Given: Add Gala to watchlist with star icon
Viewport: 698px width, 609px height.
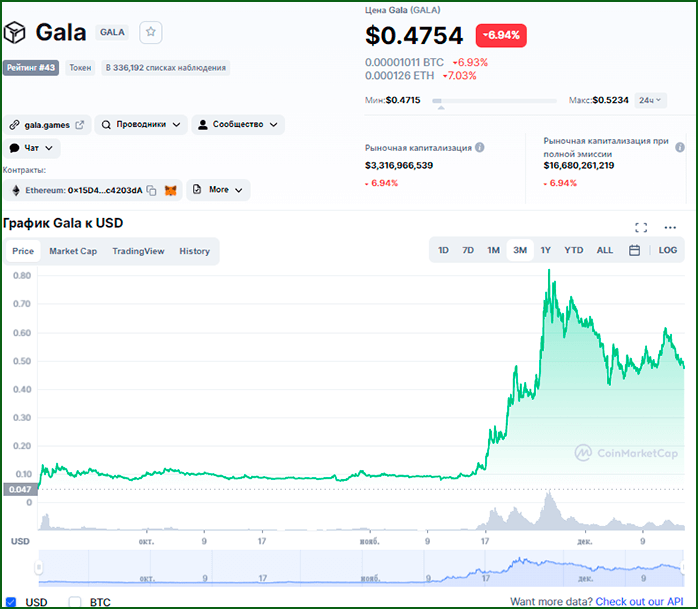Looking at the screenshot, I should [x=150, y=32].
